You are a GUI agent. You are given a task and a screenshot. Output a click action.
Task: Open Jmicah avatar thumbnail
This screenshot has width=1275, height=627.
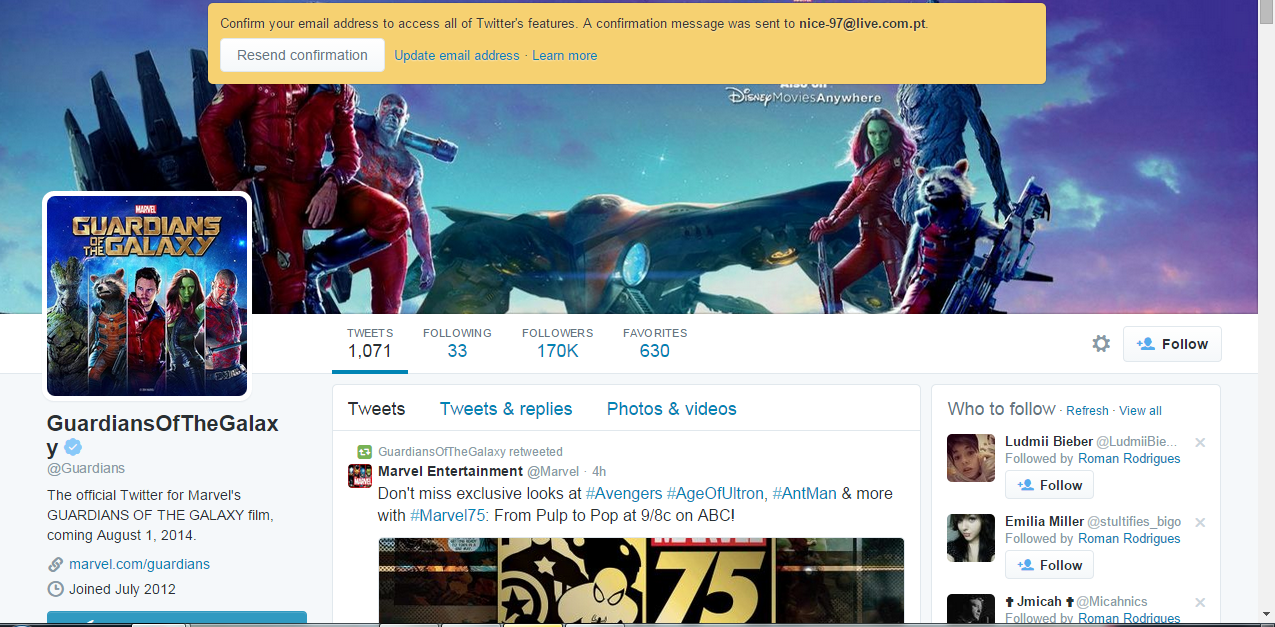(x=971, y=610)
